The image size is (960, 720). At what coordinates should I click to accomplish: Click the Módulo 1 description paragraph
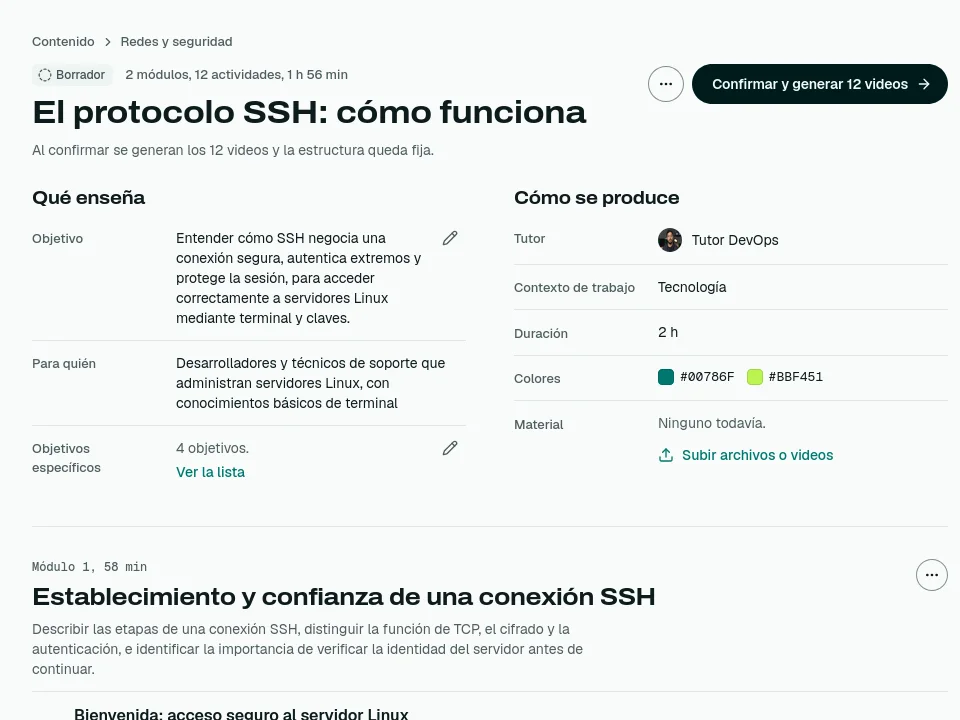click(x=307, y=649)
